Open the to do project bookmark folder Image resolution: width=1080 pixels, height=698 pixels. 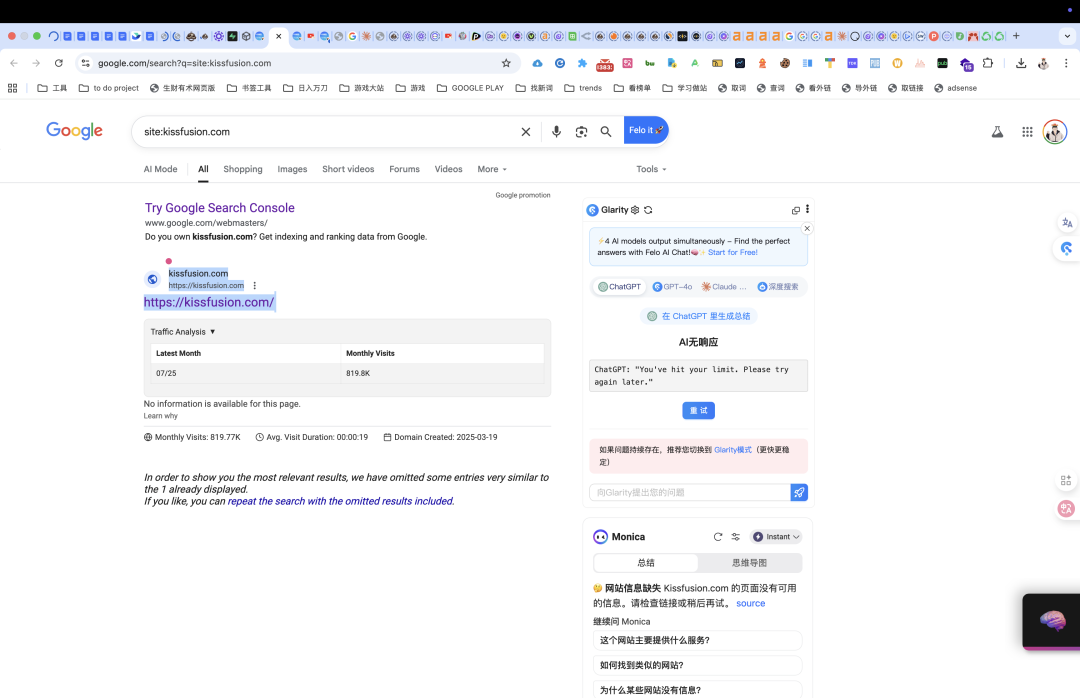click(109, 88)
